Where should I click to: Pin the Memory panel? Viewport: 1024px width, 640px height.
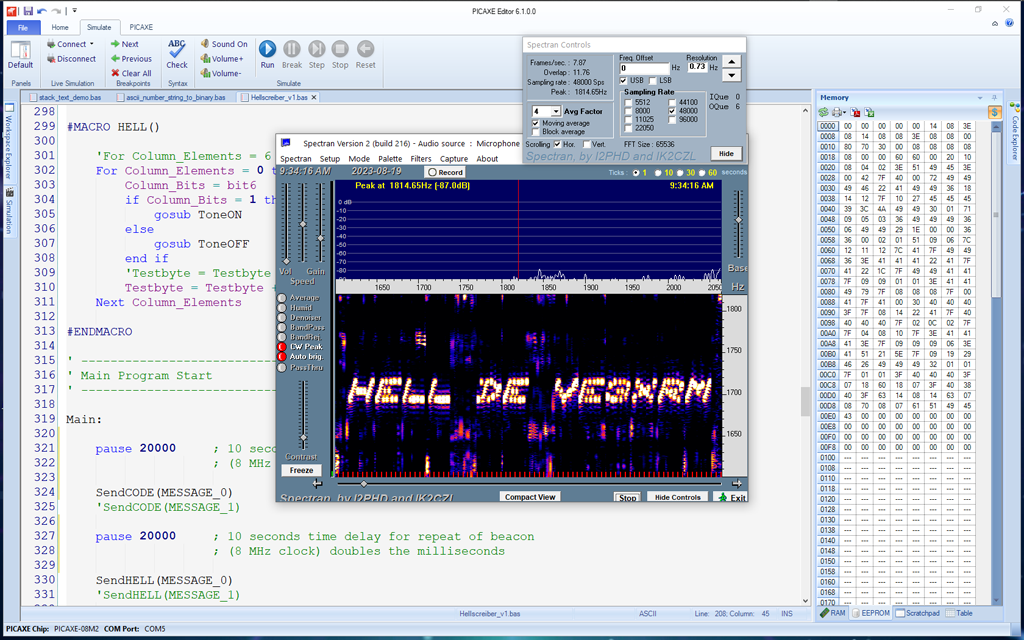[994, 97]
